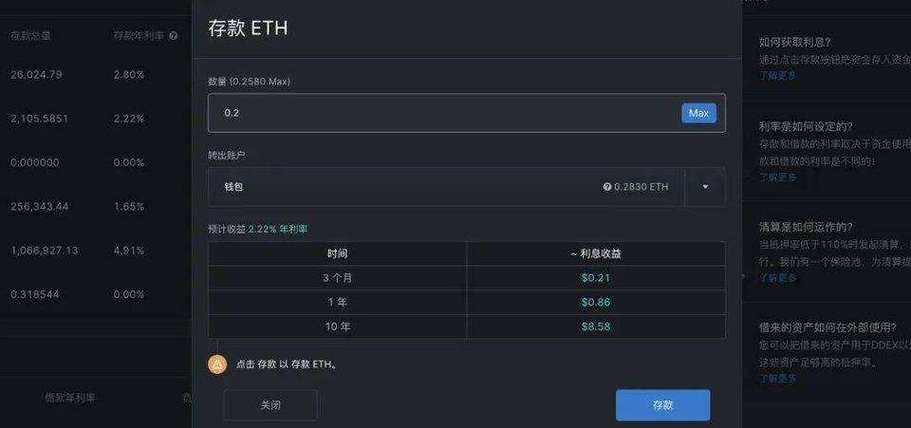The image size is (911, 428).
Task: Click the Max amount button
Action: click(698, 113)
